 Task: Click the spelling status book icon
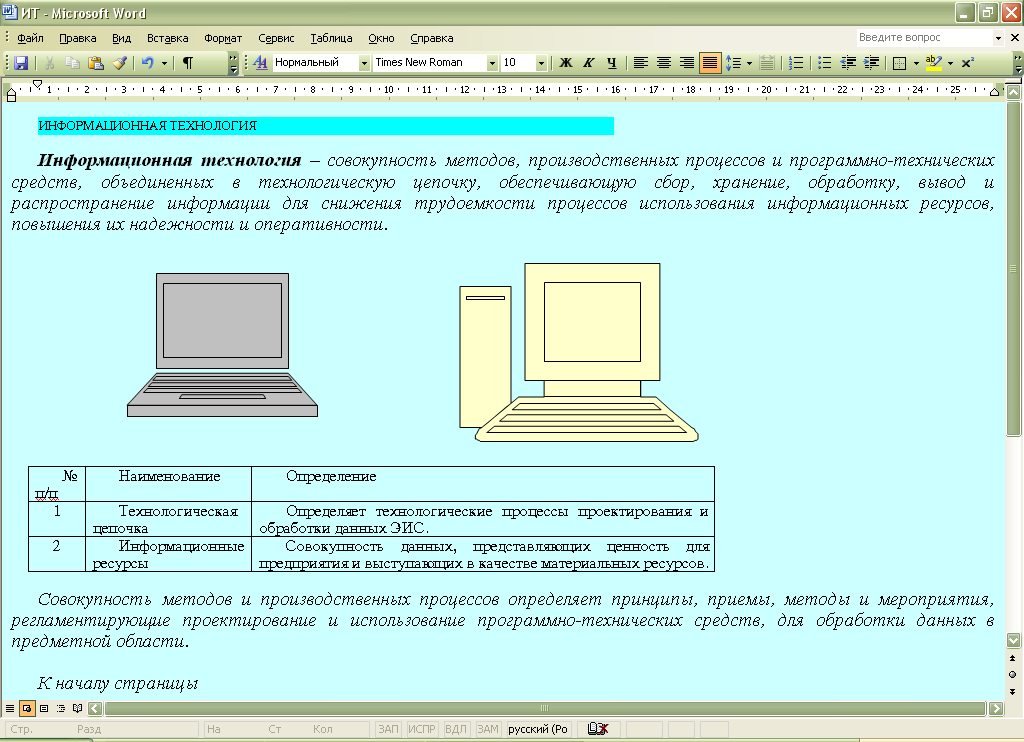point(598,729)
